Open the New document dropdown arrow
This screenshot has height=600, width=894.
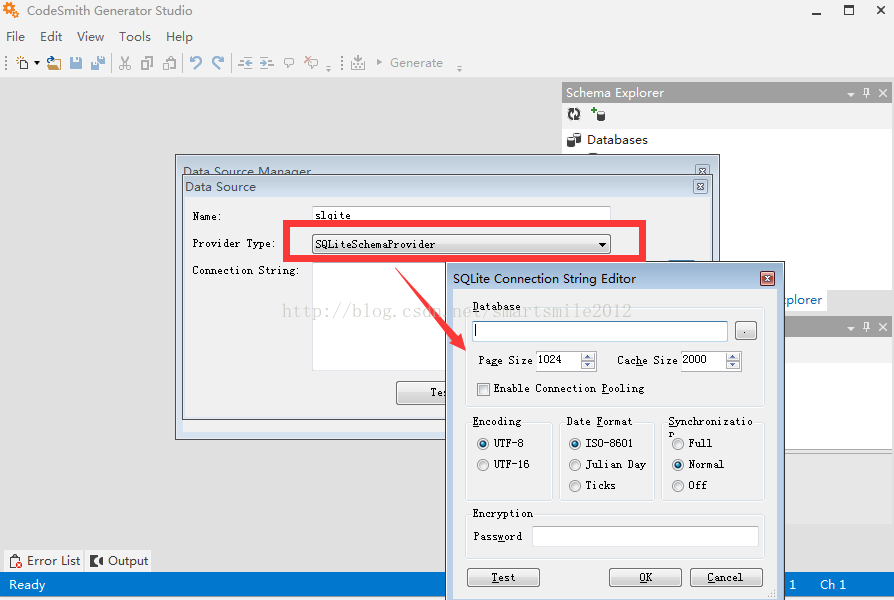coord(37,63)
